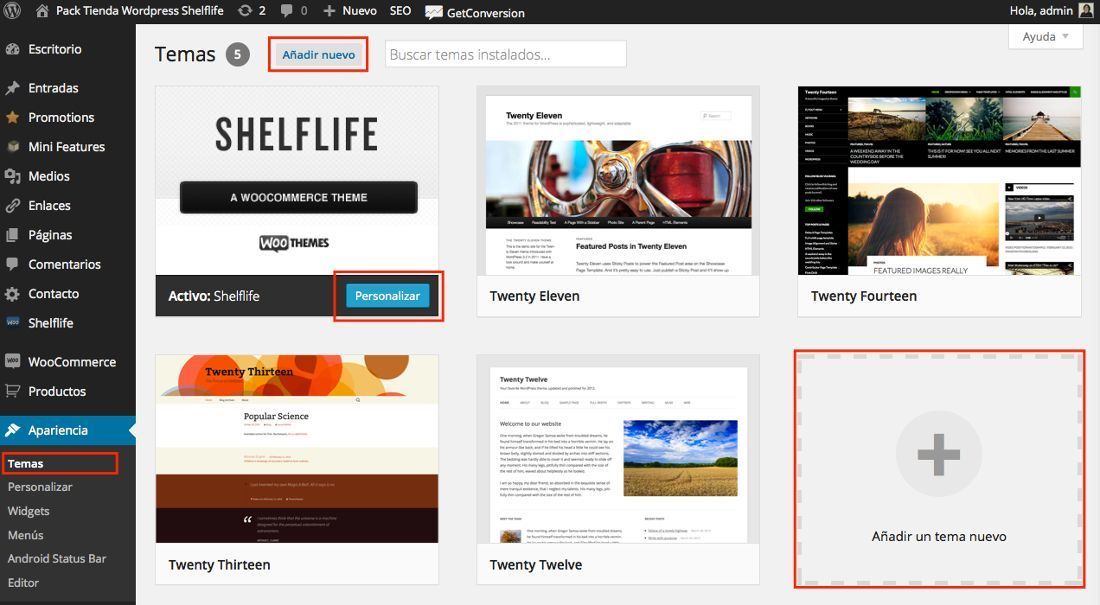Open Android Status Bar submenu item
Screen dimensions: 1100x605
pyautogui.click(x=57, y=559)
